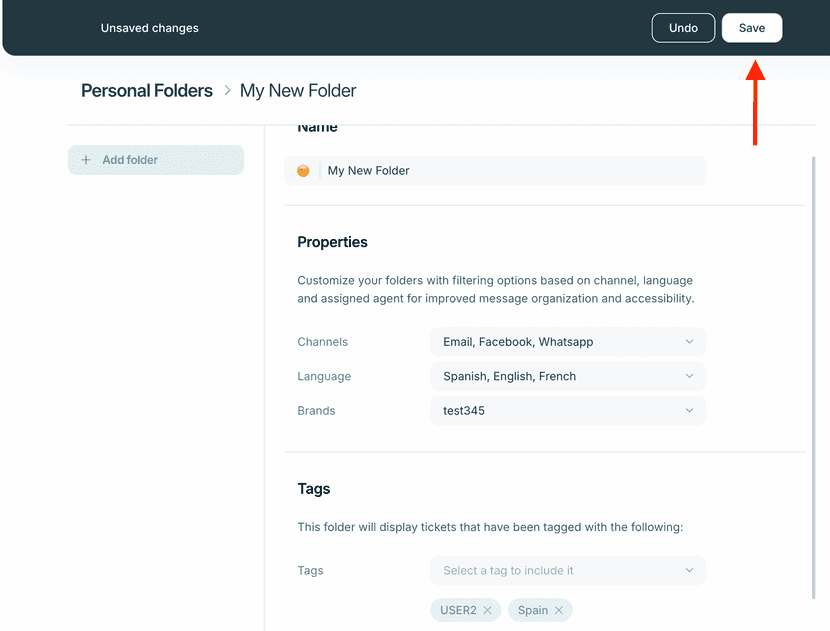The image size is (830, 631).
Task: Click the orange folder color icon
Action: [303, 170]
